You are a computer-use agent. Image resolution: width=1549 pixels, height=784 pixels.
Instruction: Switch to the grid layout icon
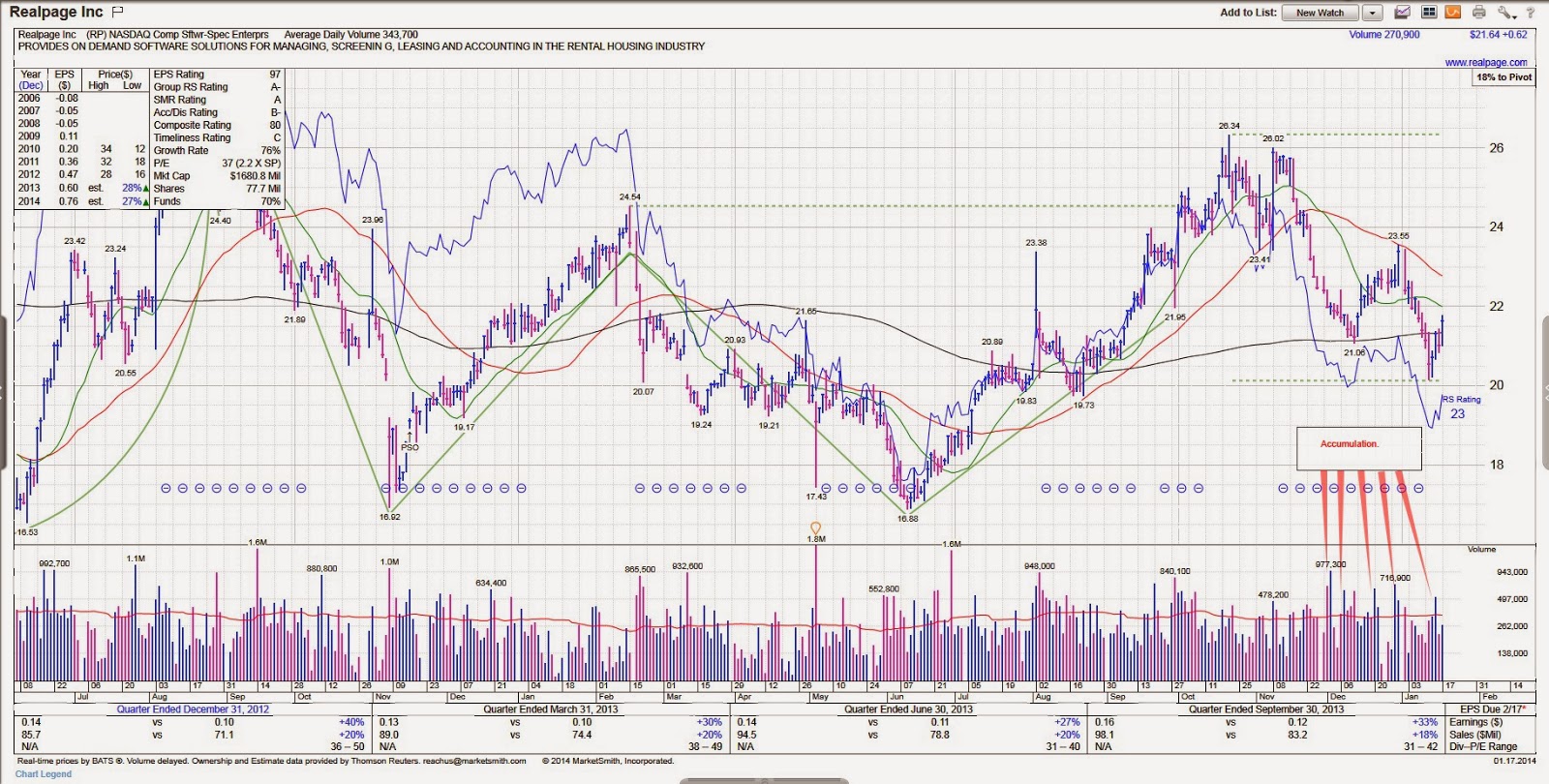pyautogui.click(x=1429, y=13)
